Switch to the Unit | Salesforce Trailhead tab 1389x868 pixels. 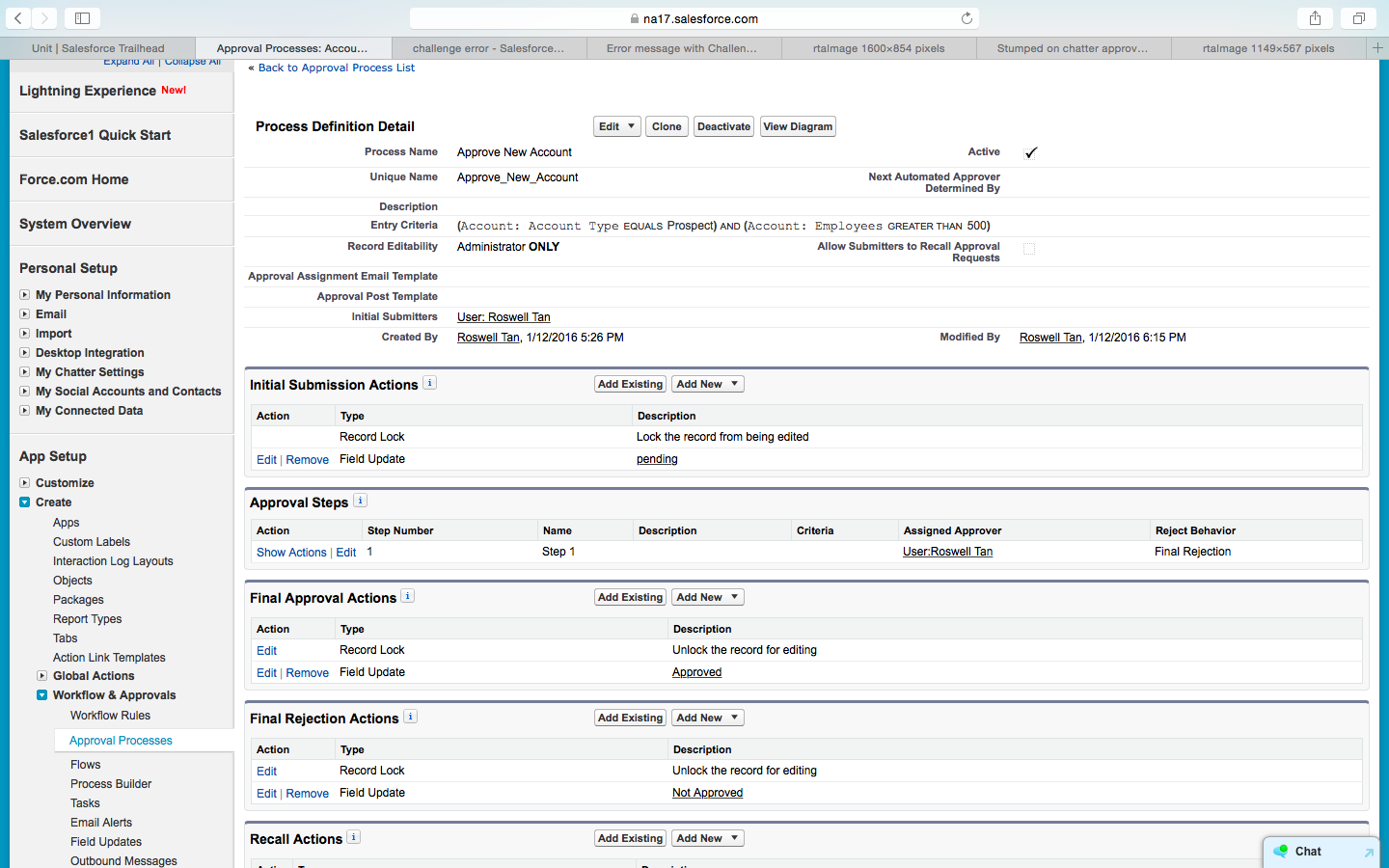pyautogui.click(x=97, y=48)
